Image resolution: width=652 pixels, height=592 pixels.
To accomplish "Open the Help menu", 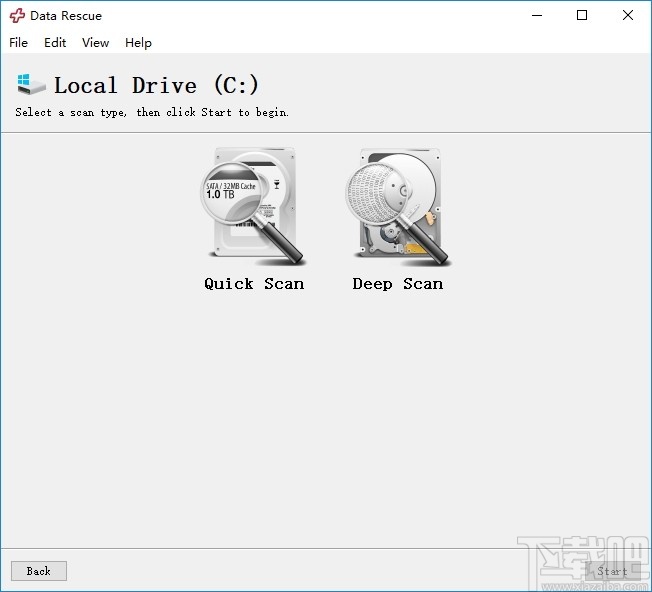I will 138,42.
